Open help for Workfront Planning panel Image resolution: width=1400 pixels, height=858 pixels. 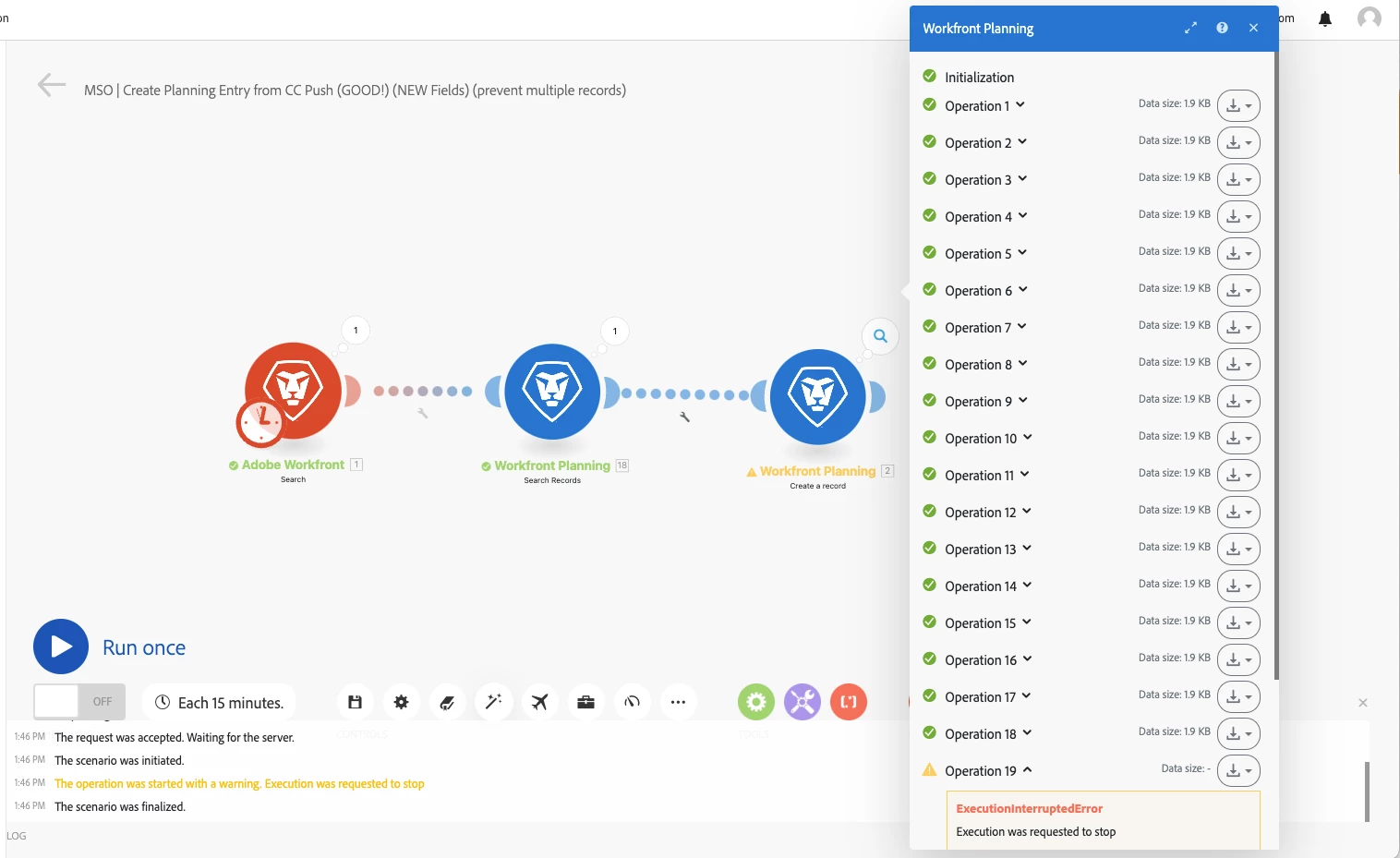pos(1222,28)
